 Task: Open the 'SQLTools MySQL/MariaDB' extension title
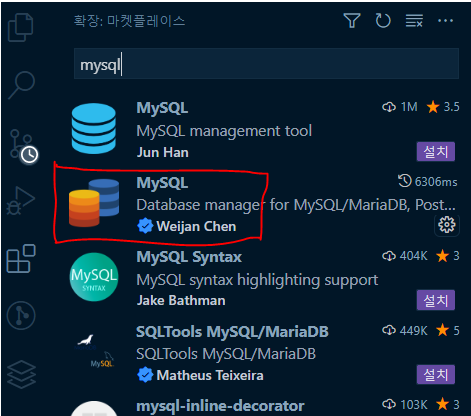click(x=232, y=332)
